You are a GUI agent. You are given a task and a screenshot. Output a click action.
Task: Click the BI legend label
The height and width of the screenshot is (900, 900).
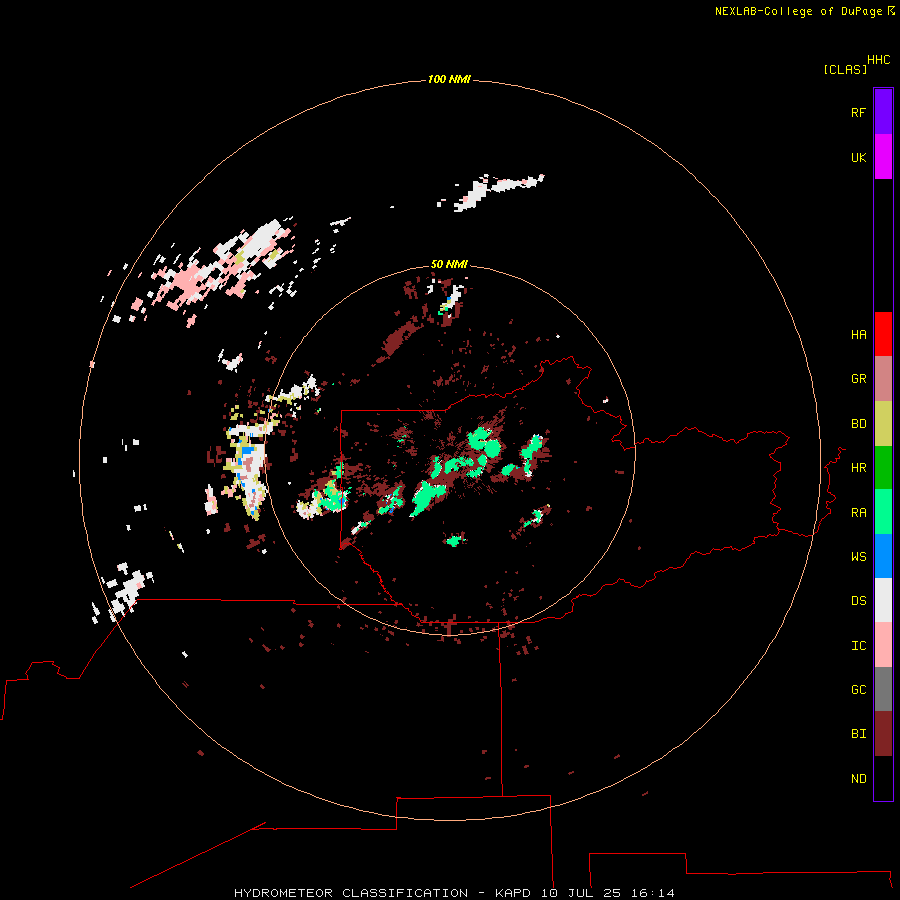click(x=858, y=734)
